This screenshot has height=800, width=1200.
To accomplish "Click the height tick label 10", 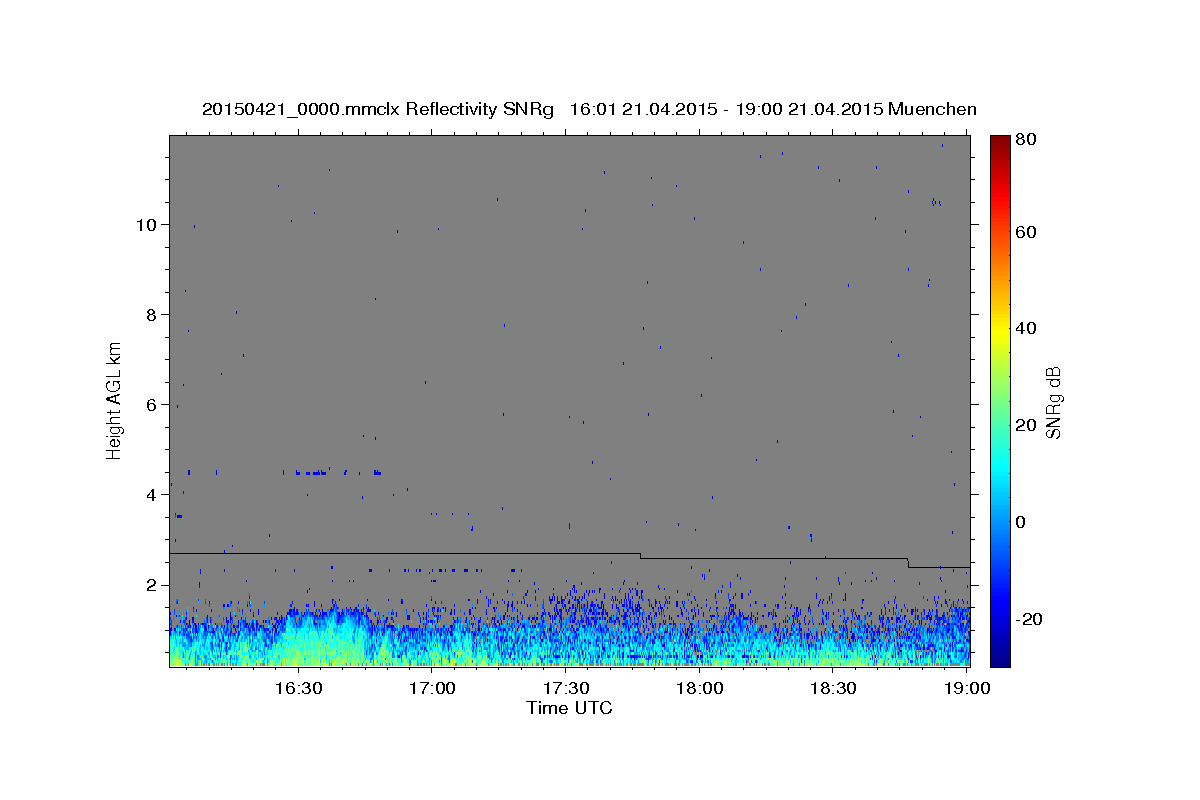I will pyautogui.click(x=146, y=225).
